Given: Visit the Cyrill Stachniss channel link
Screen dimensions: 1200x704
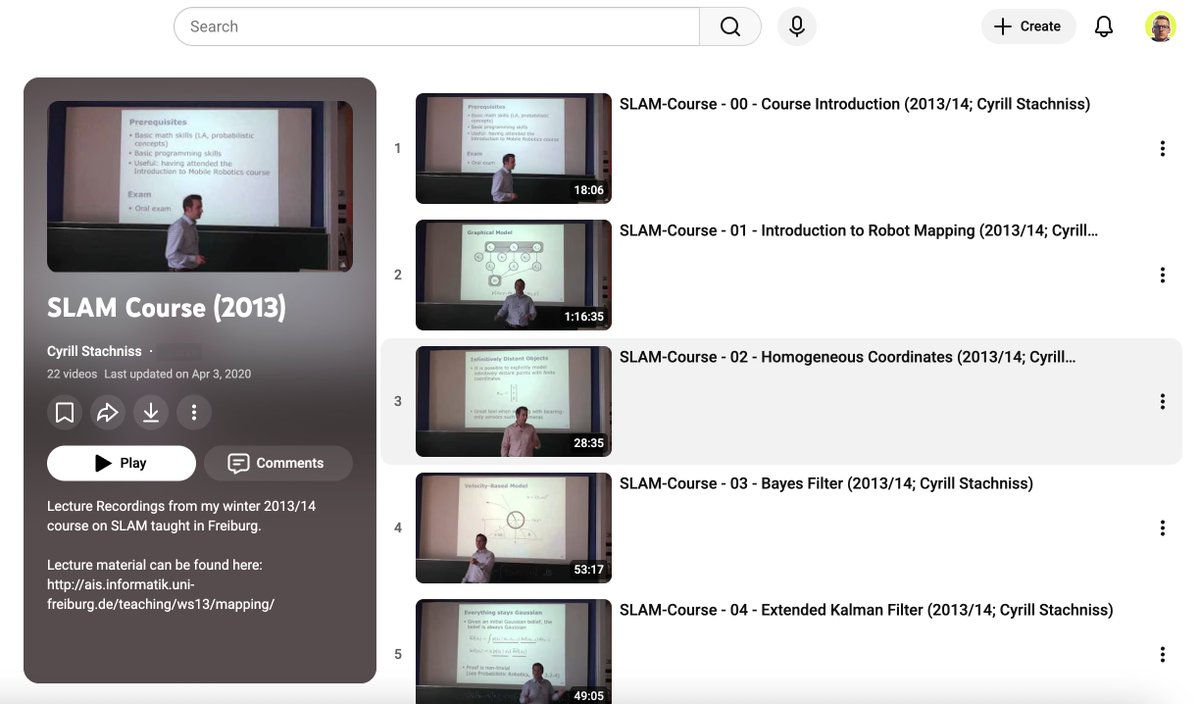Looking at the screenshot, I should click(94, 350).
